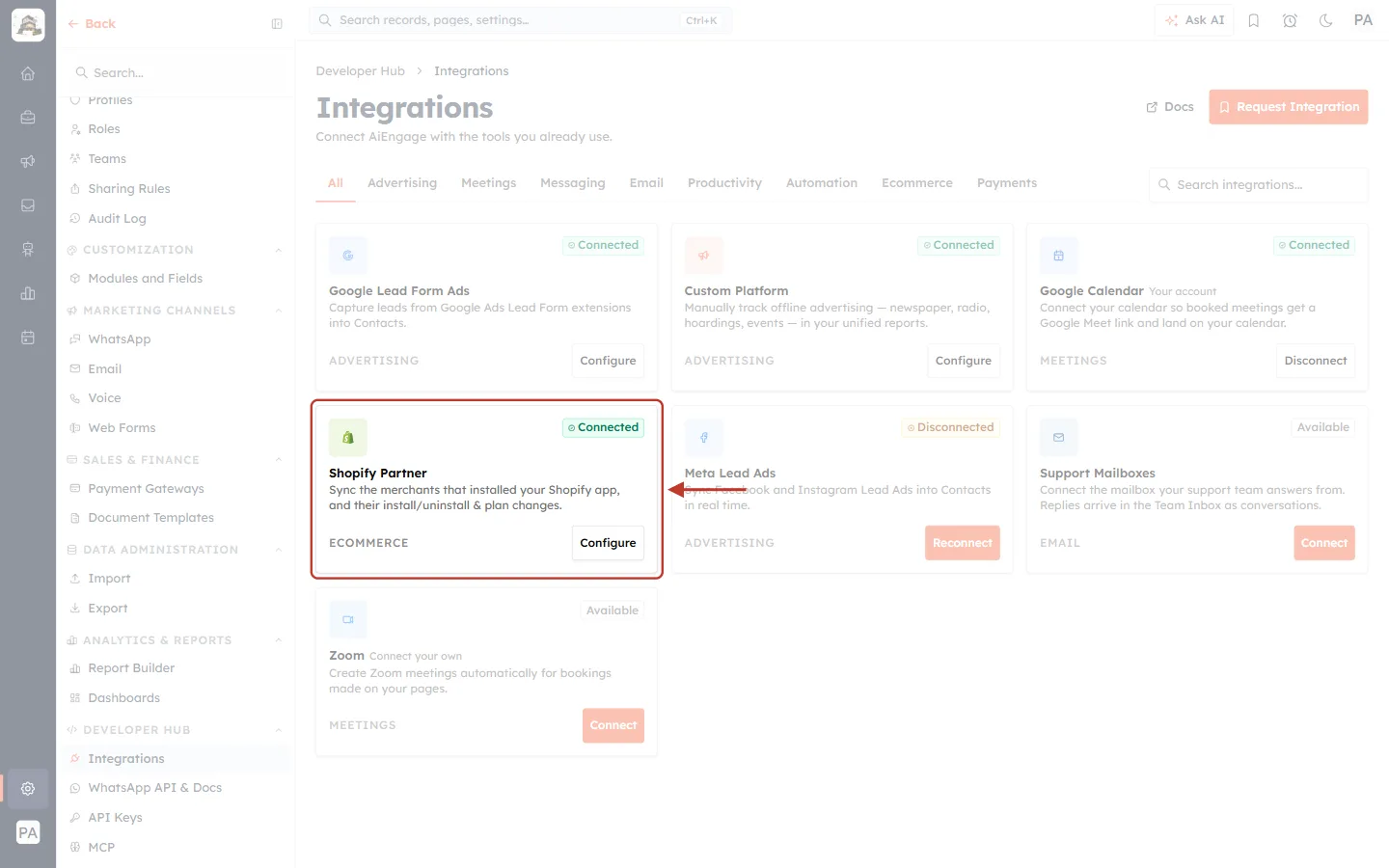Open the Home icon in the left rail
The image size is (1389, 868).
pos(28,73)
